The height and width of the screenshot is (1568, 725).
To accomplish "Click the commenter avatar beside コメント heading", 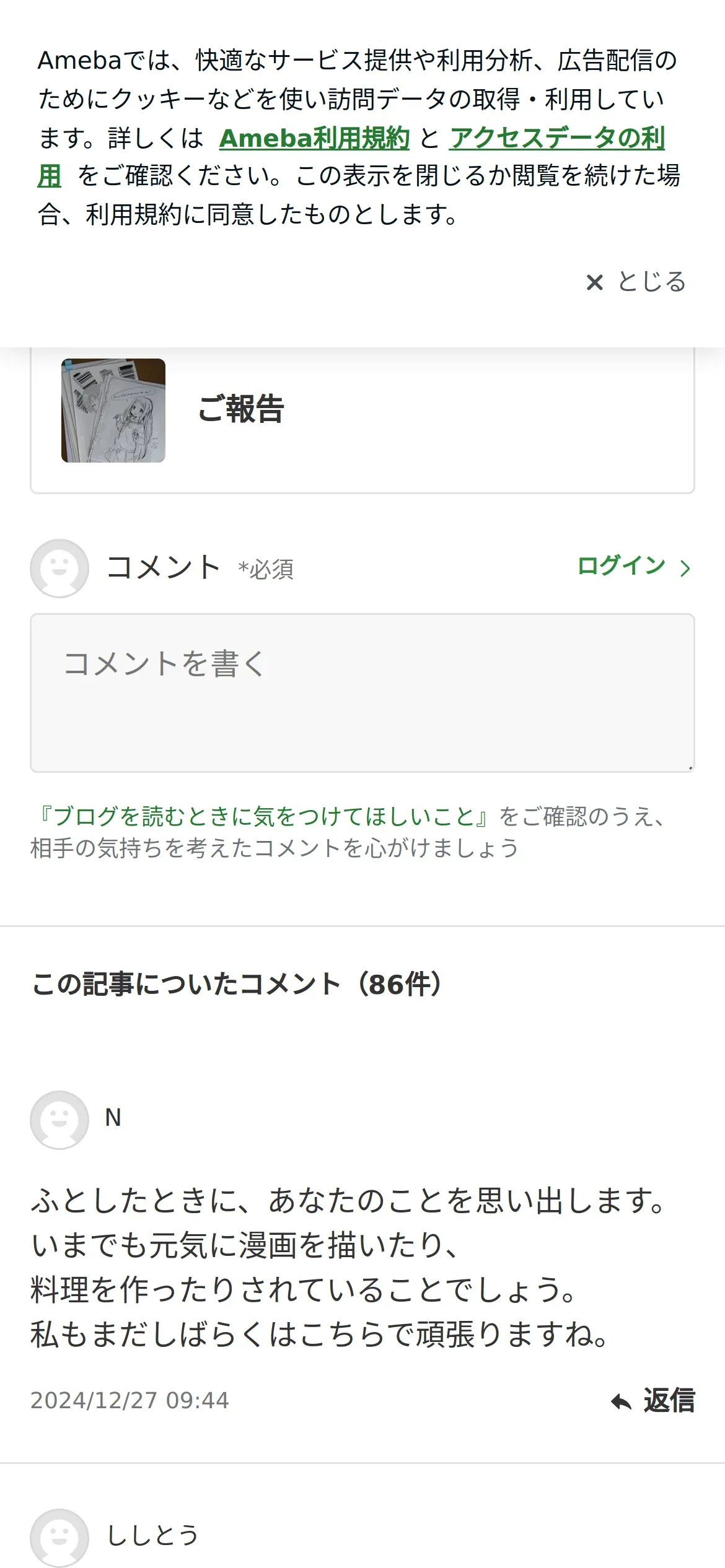I will pyautogui.click(x=59, y=568).
